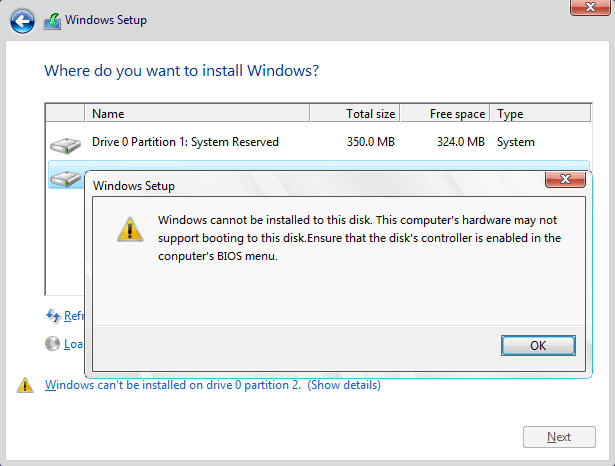Click the back arrow button
This screenshot has height=466, width=615.
click(x=22, y=20)
